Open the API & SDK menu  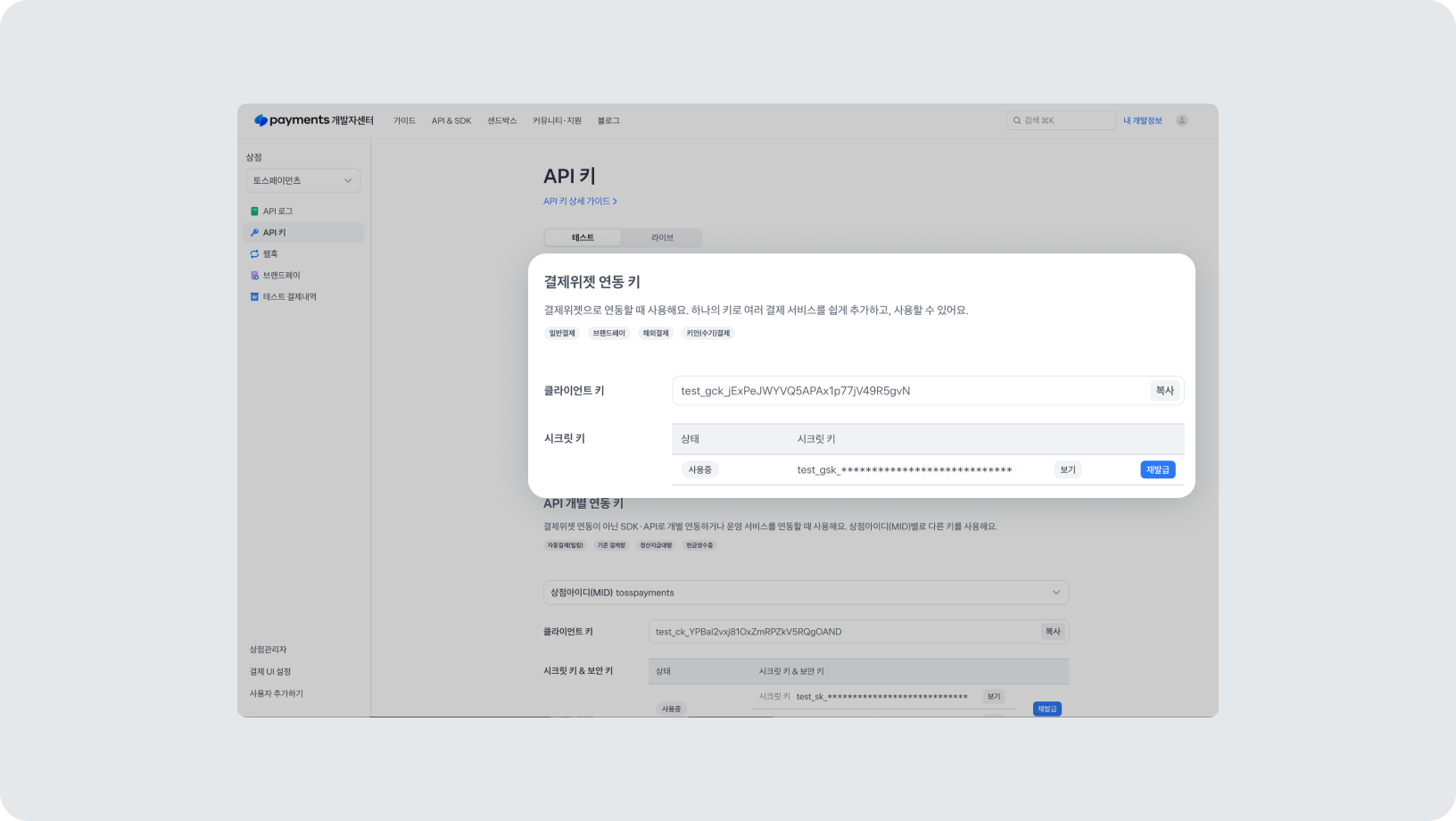click(x=451, y=120)
